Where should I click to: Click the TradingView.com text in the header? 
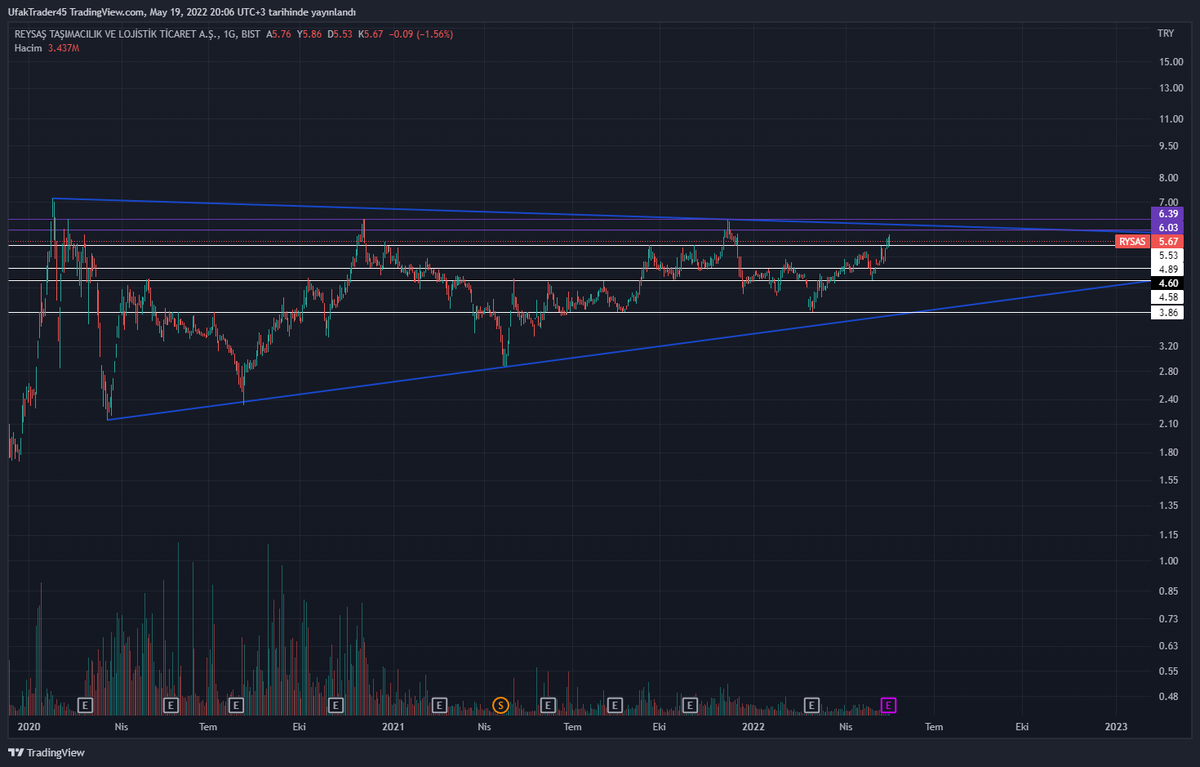click(x=107, y=11)
